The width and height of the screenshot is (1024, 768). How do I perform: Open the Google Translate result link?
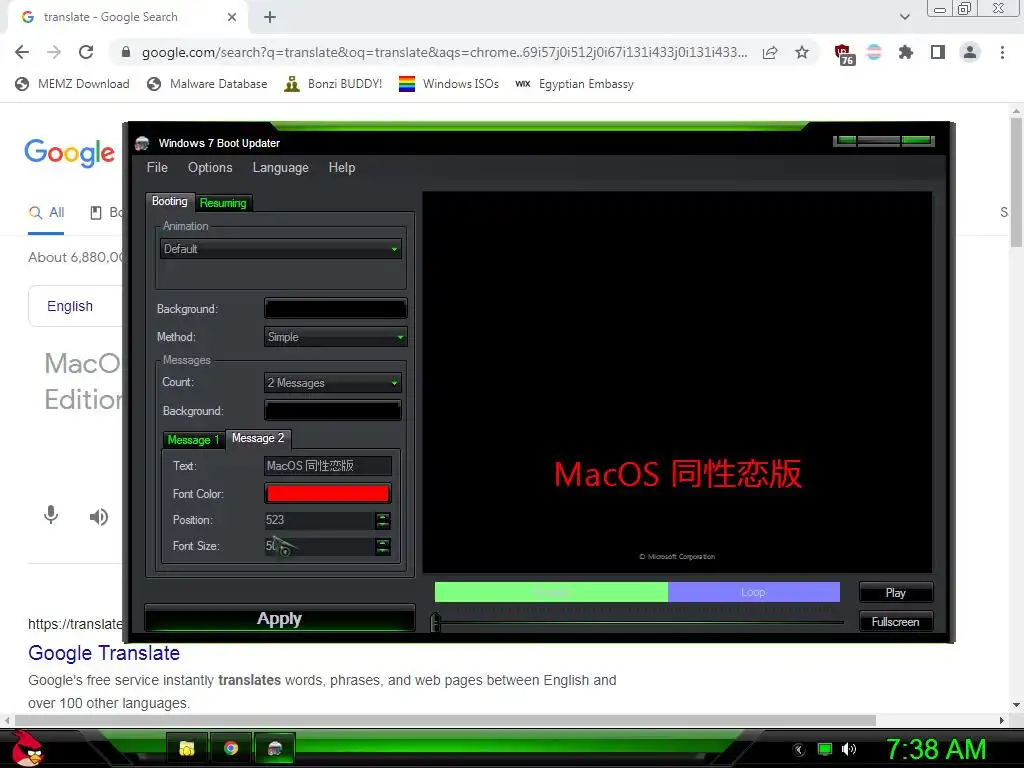click(104, 653)
